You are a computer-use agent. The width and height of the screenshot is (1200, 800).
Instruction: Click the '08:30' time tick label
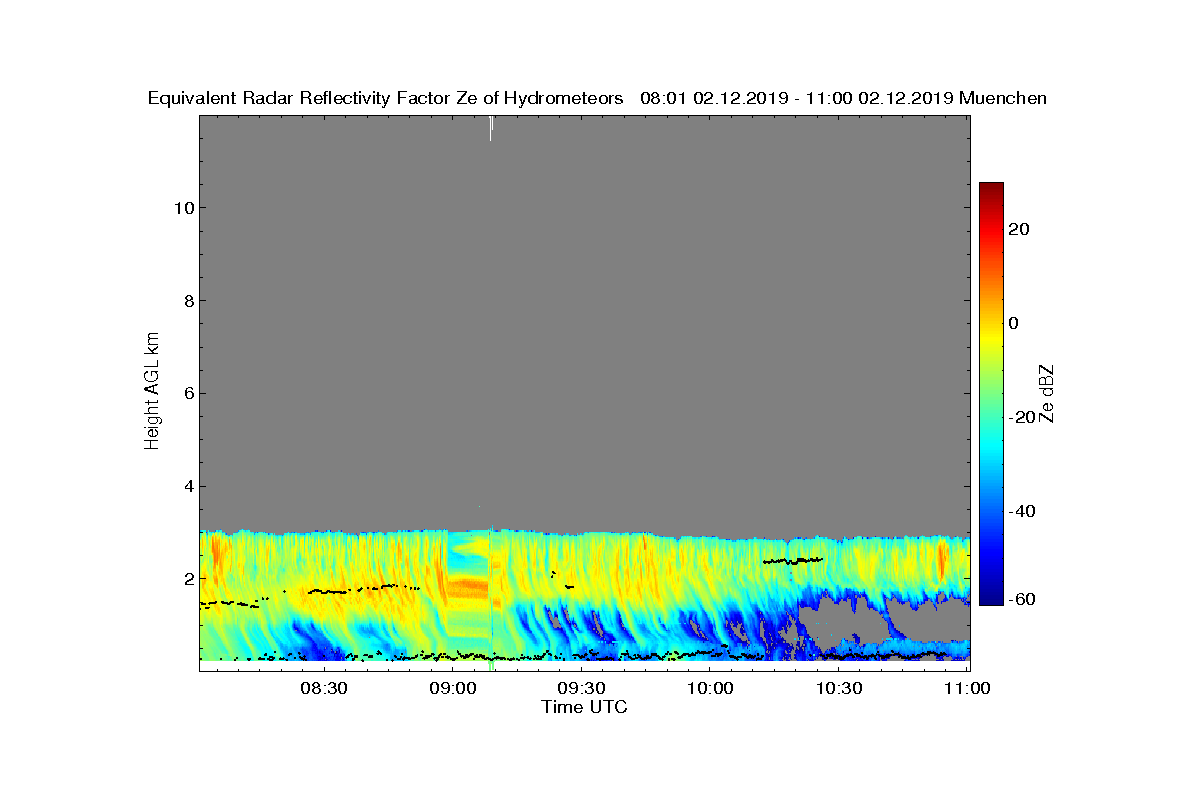tap(323, 689)
